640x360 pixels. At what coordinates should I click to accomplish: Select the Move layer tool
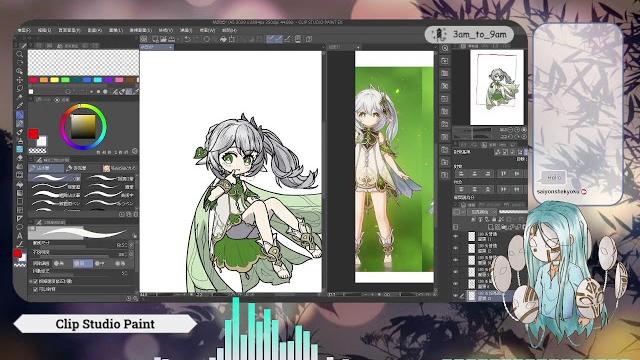click(20, 80)
